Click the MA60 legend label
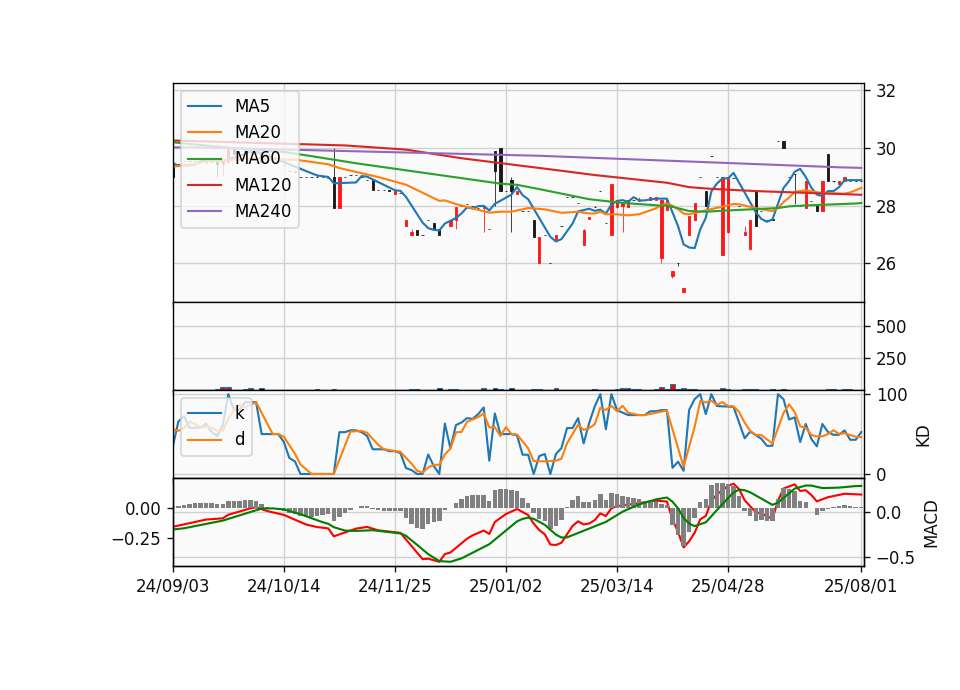This screenshot has height=690, width=960. [257, 158]
